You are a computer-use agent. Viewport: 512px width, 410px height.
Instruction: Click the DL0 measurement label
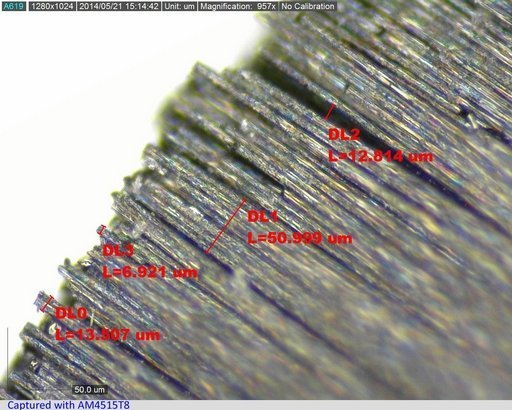pos(71,314)
